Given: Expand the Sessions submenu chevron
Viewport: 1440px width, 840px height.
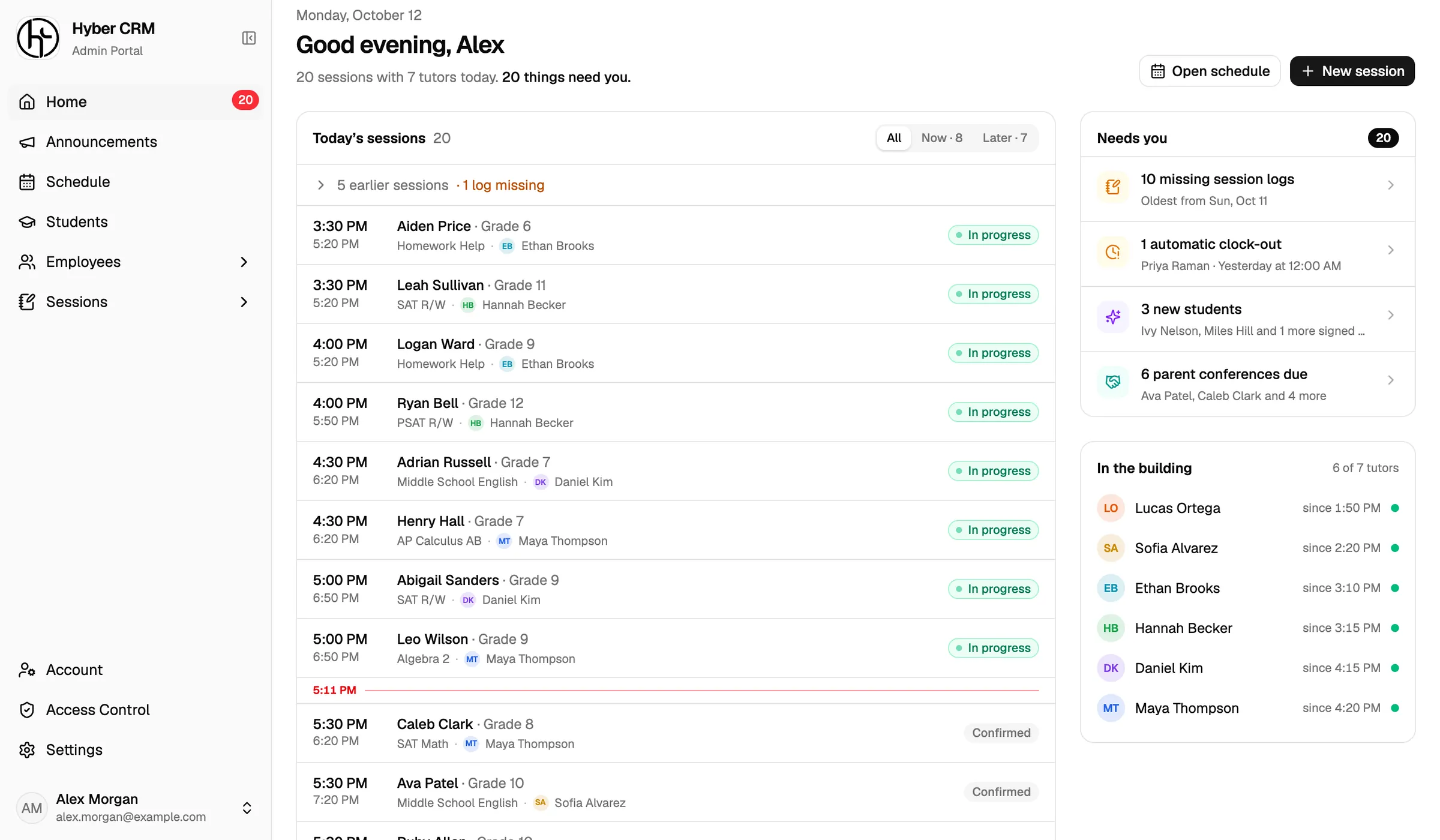Looking at the screenshot, I should pos(244,302).
